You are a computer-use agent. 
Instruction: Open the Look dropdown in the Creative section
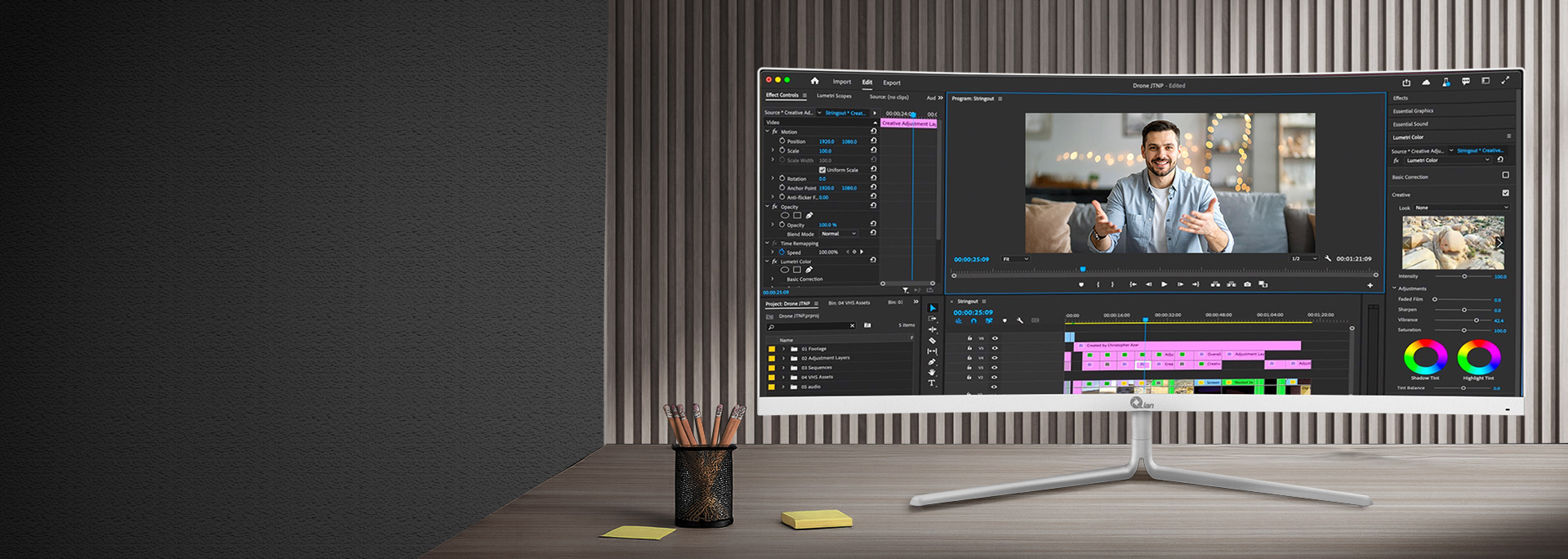[x=1461, y=208]
